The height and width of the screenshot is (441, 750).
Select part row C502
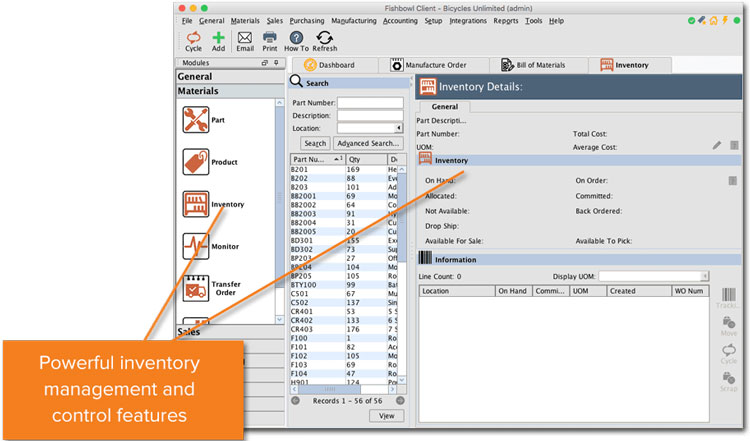[344, 302]
